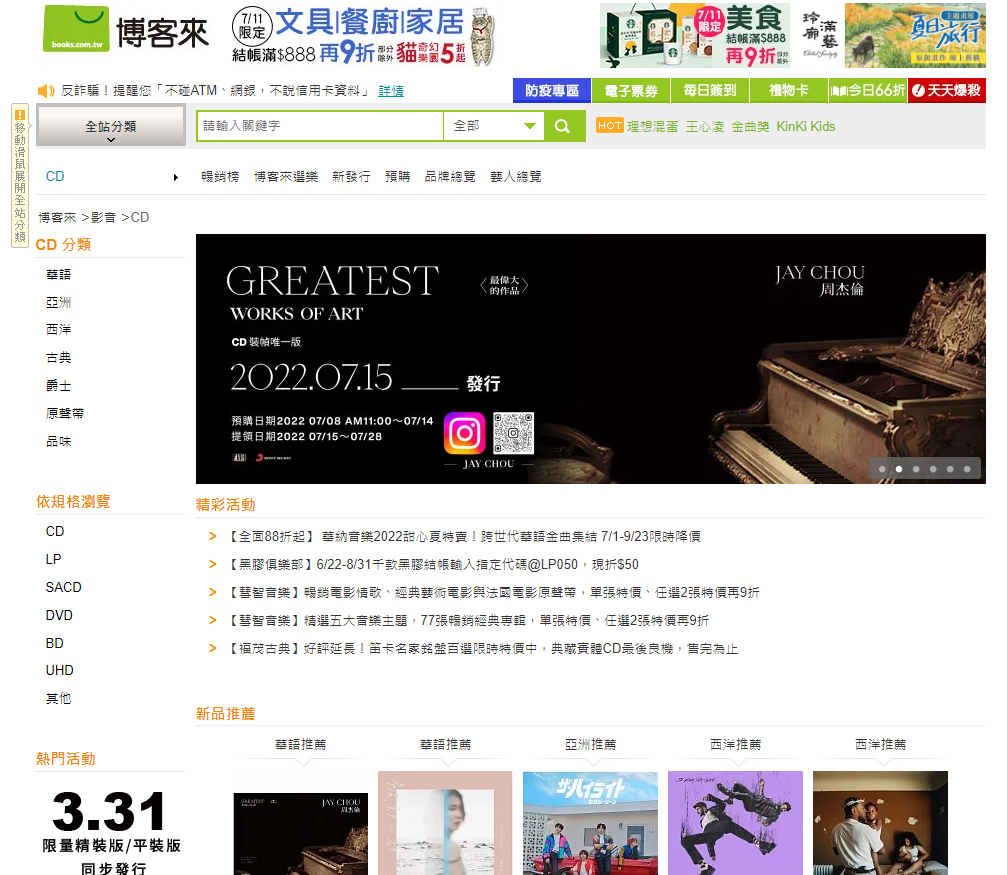The image size is (1007, 875).
Task: Click the orange warning icon on side tab
Action: [19, 116]
